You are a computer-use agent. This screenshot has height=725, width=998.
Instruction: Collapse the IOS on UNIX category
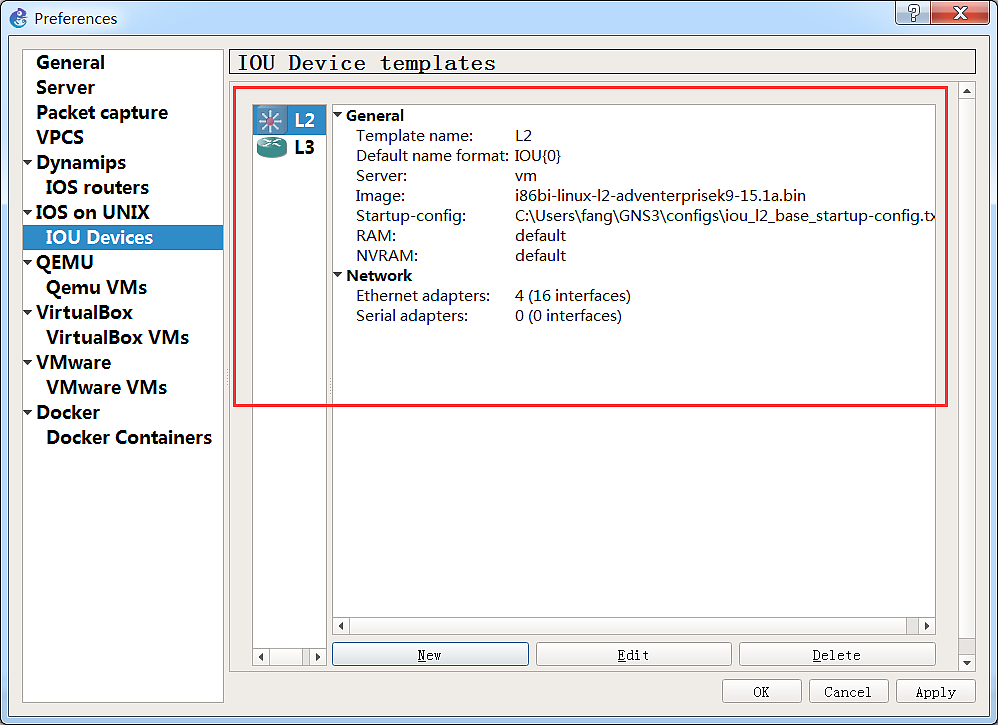pos(28,213)
